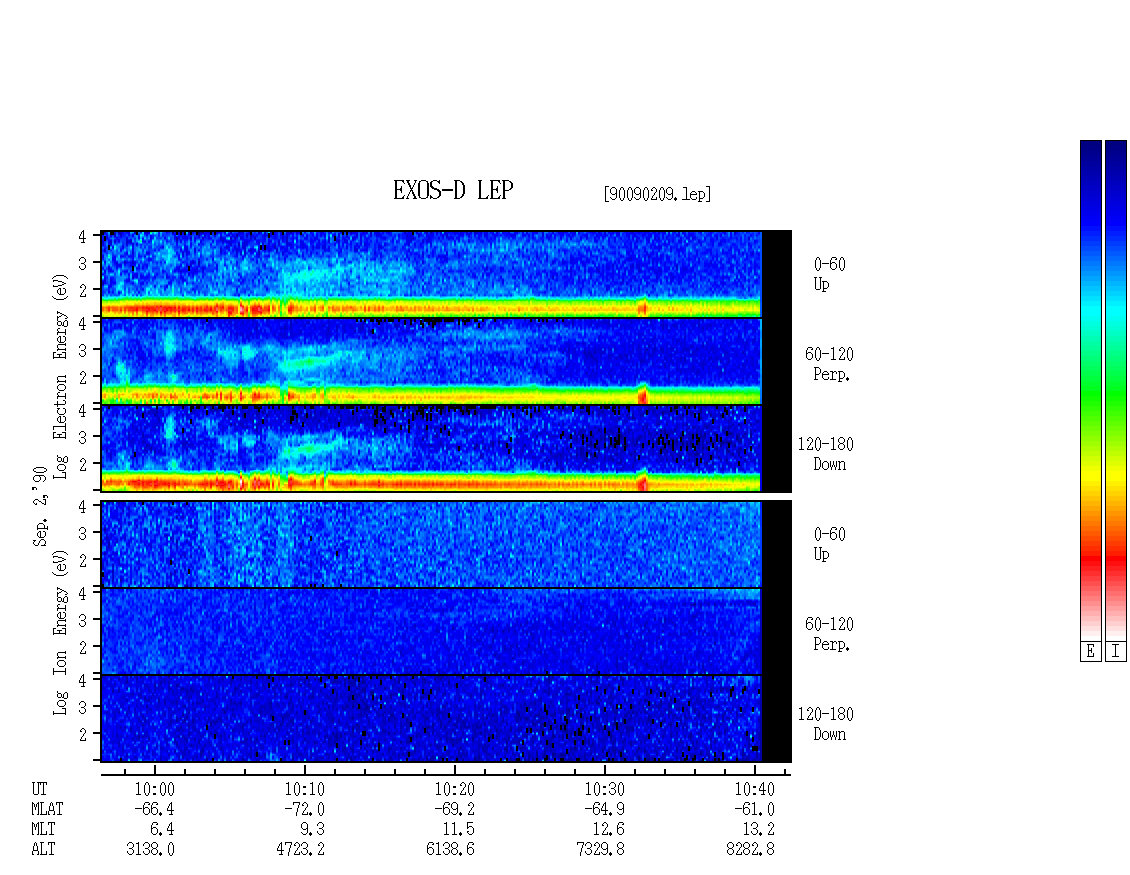Click the ALT value 8282.8

pyautogui.click(x=750, y=850)
